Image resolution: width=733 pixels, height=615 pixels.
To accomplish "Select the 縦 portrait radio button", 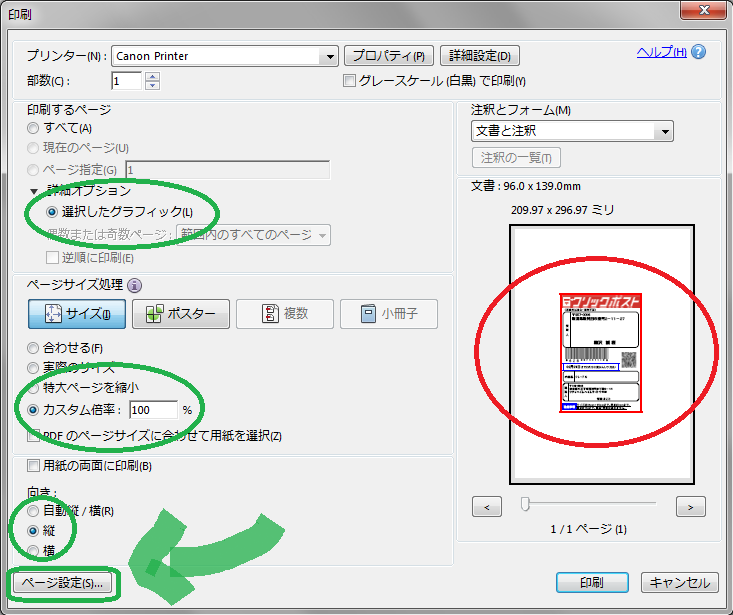I will click(x=33, y=531).
